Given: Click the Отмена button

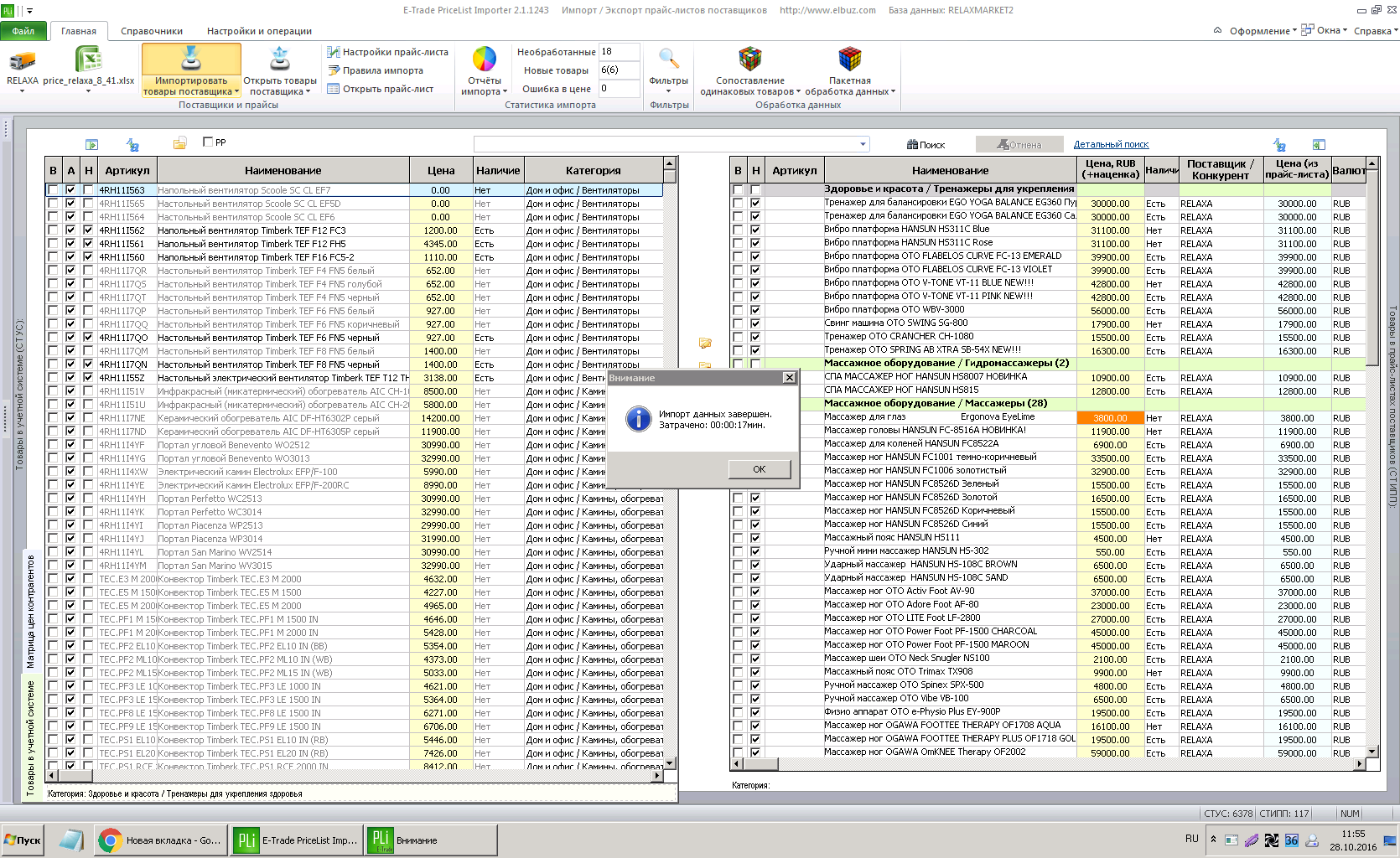Looking at the screenshot, I should click(x=1019, y=145).
